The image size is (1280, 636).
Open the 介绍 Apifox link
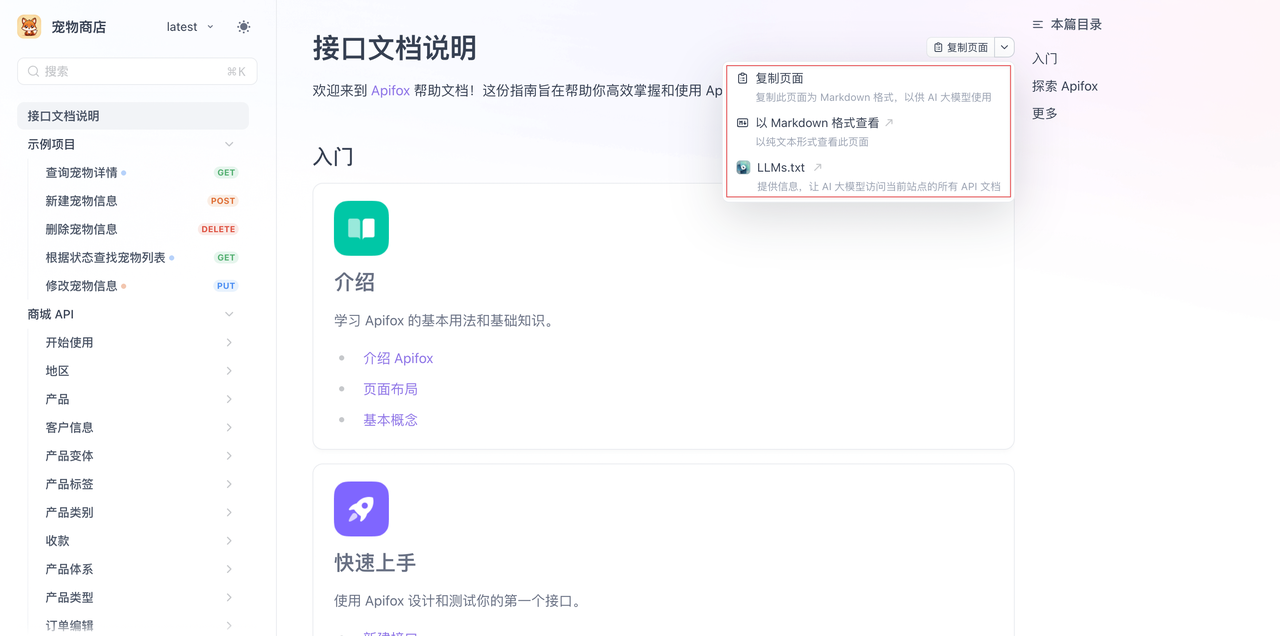[x=398, y=358]
